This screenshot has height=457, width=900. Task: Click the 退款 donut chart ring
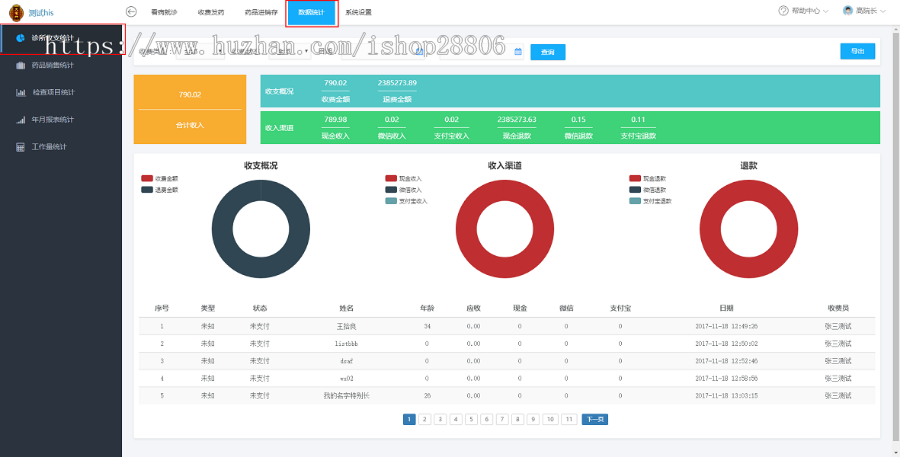(x=710, y=229)
